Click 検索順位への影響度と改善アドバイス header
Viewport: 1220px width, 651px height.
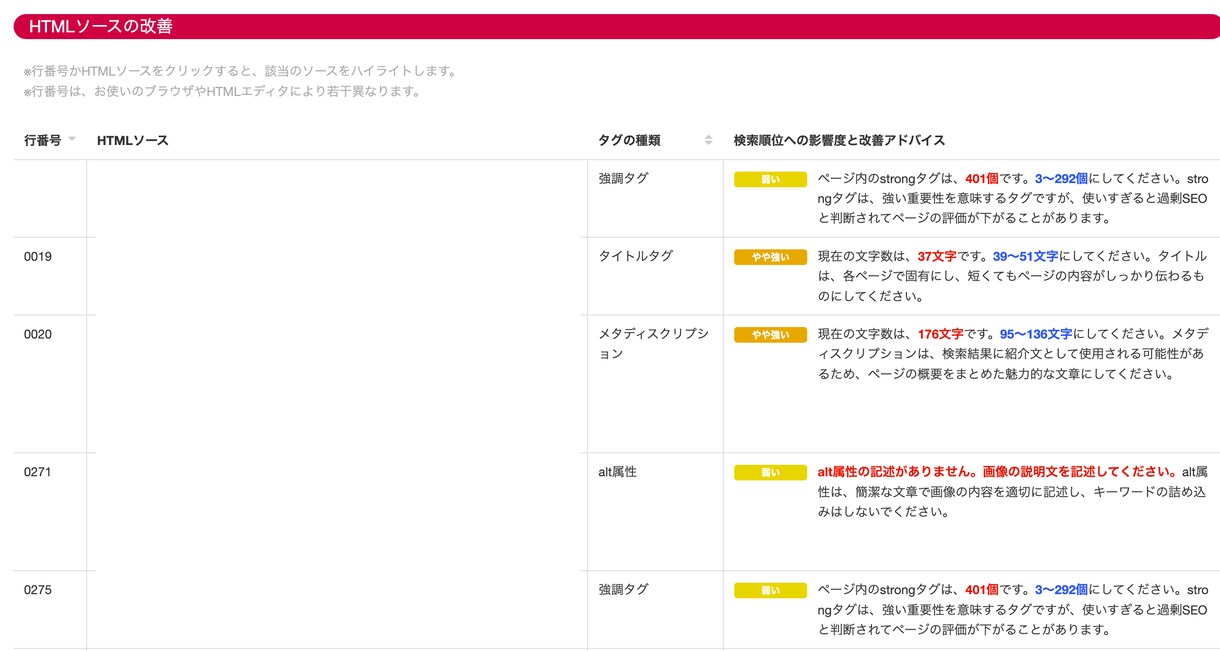tap(839, 140)
